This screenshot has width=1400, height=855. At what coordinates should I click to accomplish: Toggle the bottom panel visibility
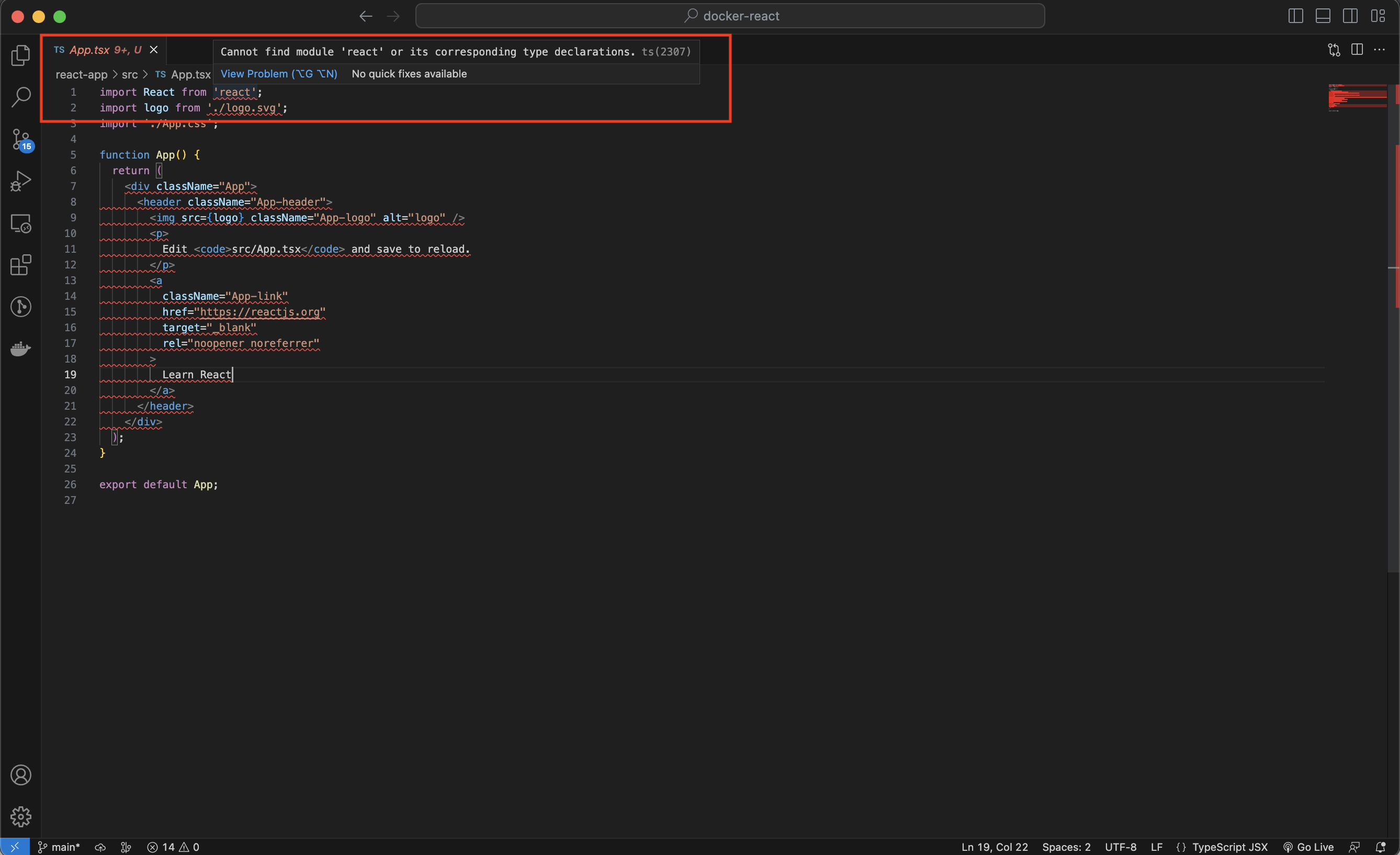coord(1323,15)
